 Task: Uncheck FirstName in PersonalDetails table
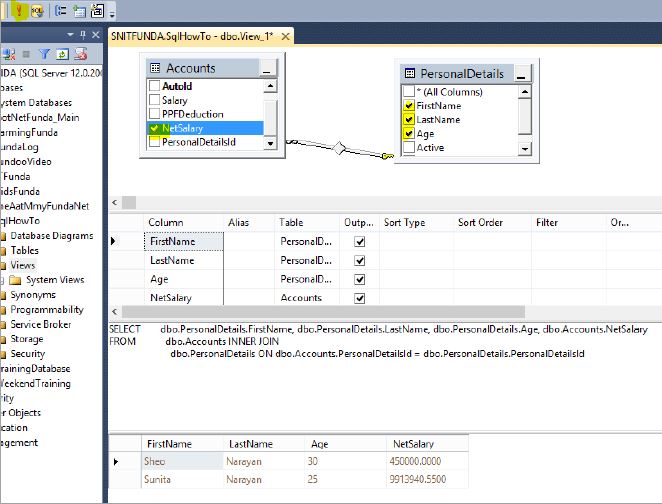(x=409, y=106)
